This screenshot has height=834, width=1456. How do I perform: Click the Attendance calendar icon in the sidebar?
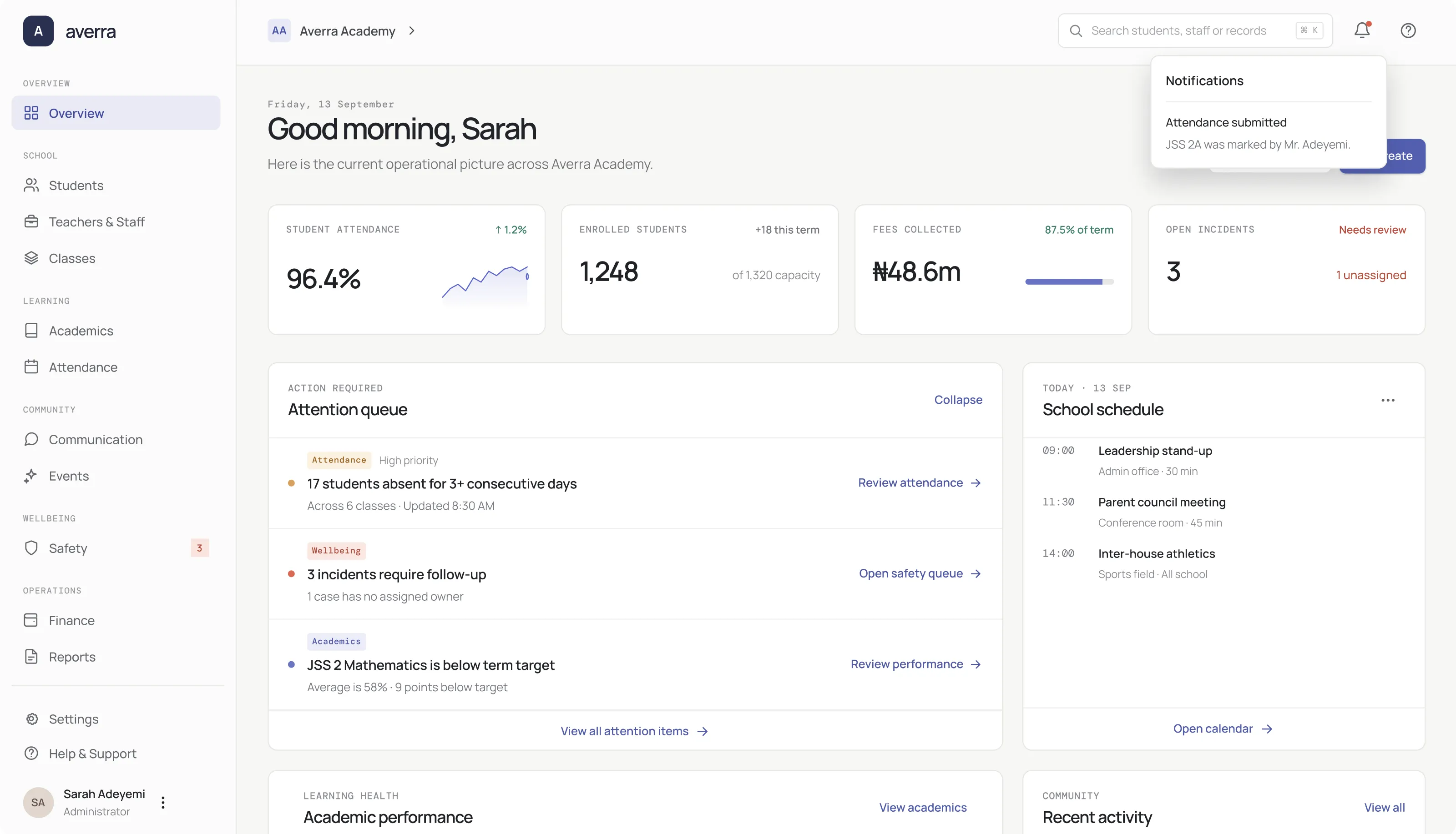point(31,367)
